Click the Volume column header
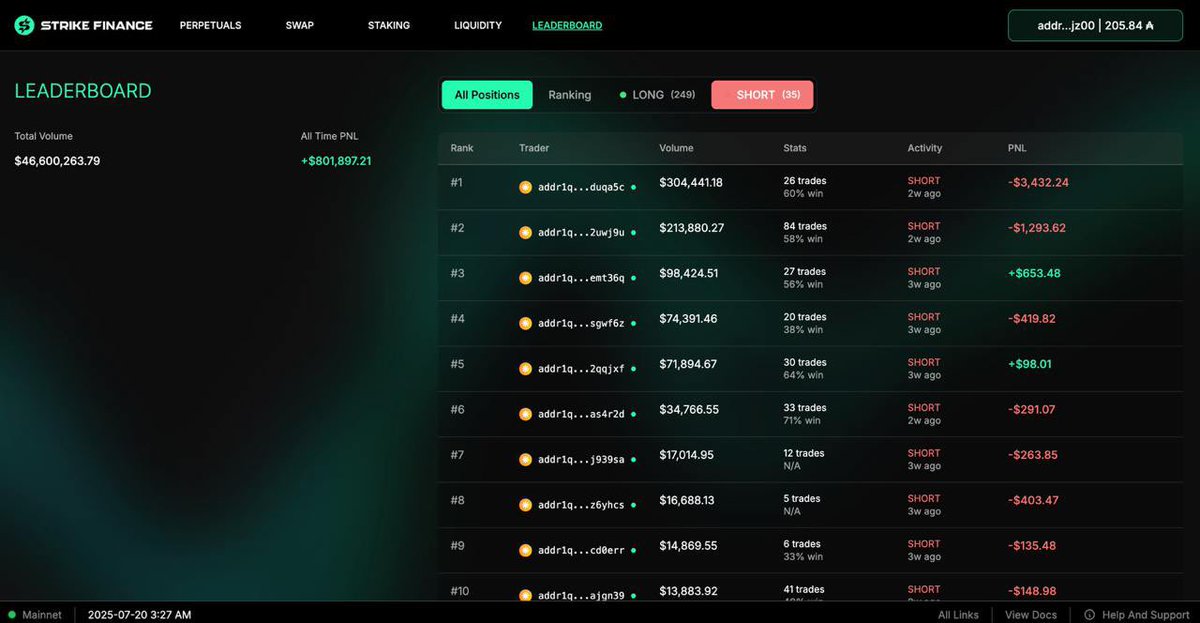This screenshot has height=623, width=1200. pyautogui.click(x=676, y=148)
